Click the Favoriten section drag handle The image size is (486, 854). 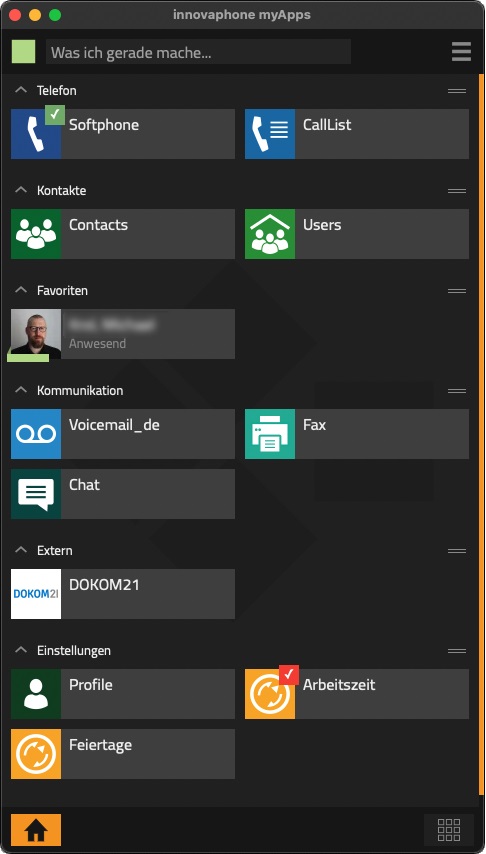[x=457, y=291]
